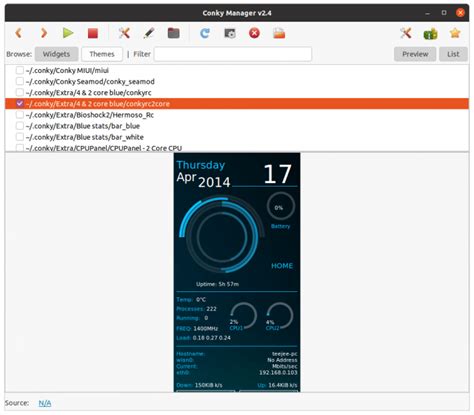Generate preview with camera icon
This screenshot has height=415, width=474.
[230, 33]
